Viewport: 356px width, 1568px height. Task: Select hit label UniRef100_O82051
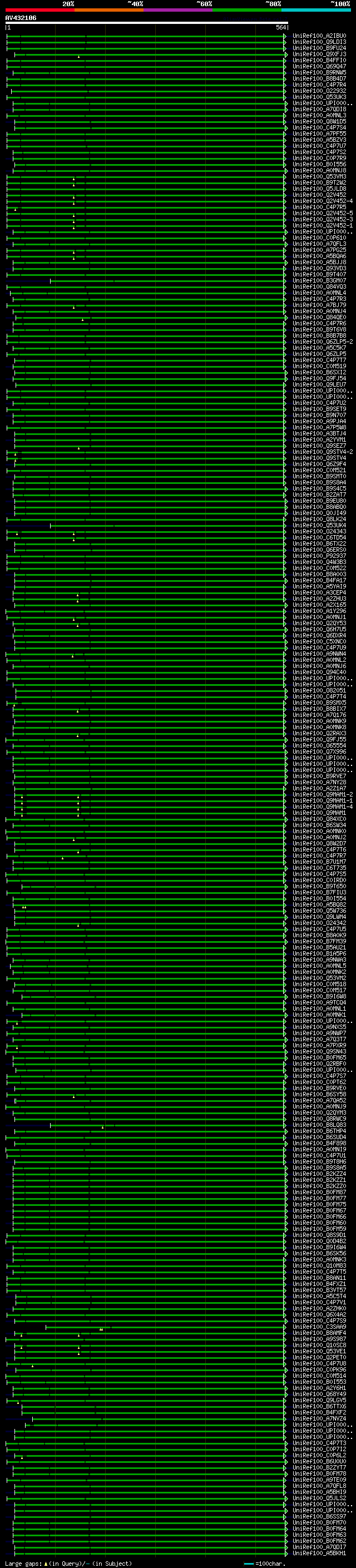click(319, 690)
